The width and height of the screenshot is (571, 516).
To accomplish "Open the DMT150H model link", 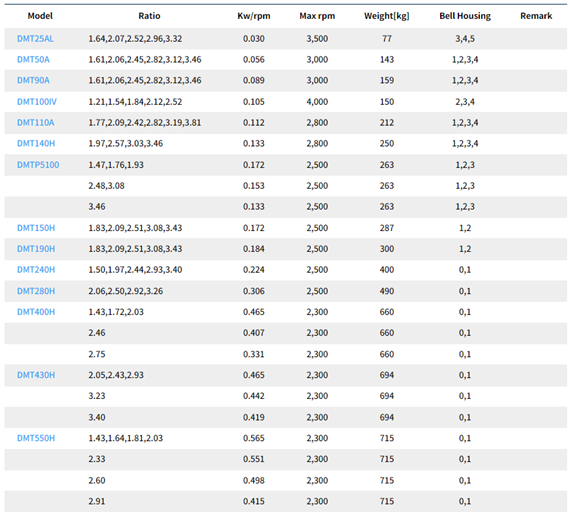I will click(36, 228).
